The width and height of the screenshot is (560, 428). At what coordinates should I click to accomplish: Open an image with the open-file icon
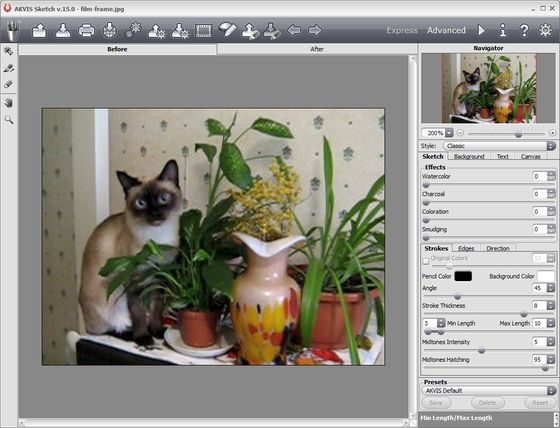coord(39,30)
